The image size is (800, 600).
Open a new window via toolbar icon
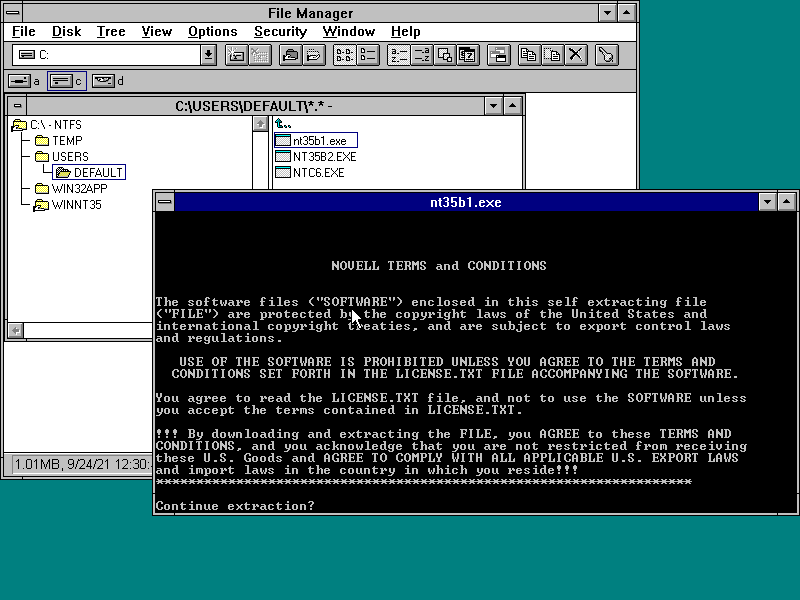(498, 55)
